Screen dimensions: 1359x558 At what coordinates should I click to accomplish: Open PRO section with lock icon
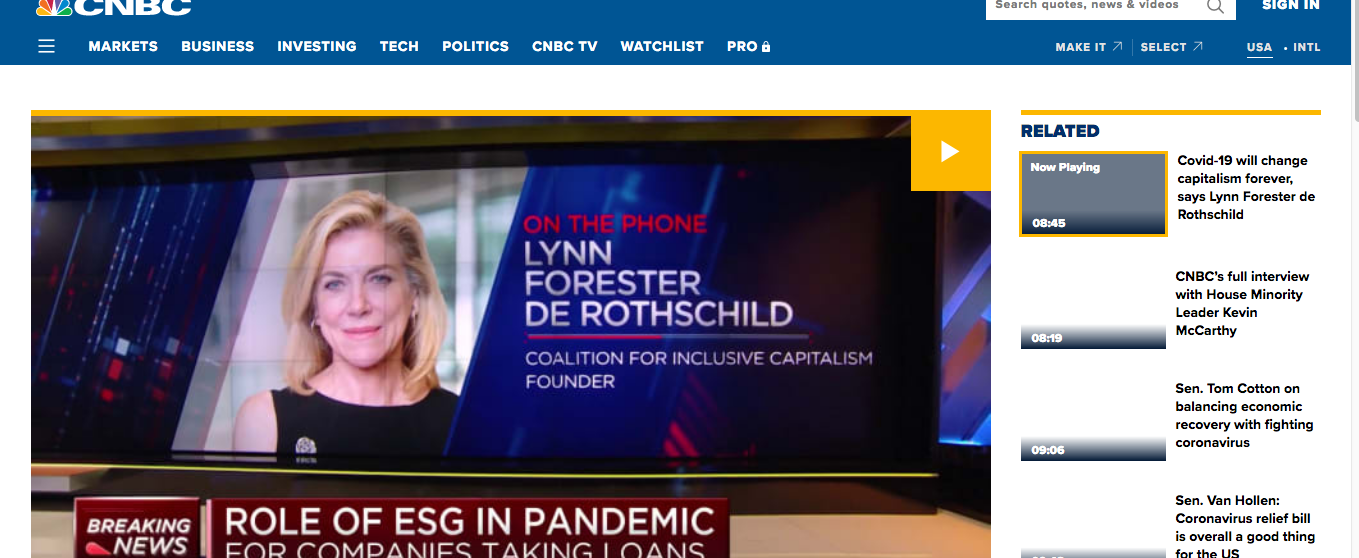pyautogui.click(x=748, y=46)
